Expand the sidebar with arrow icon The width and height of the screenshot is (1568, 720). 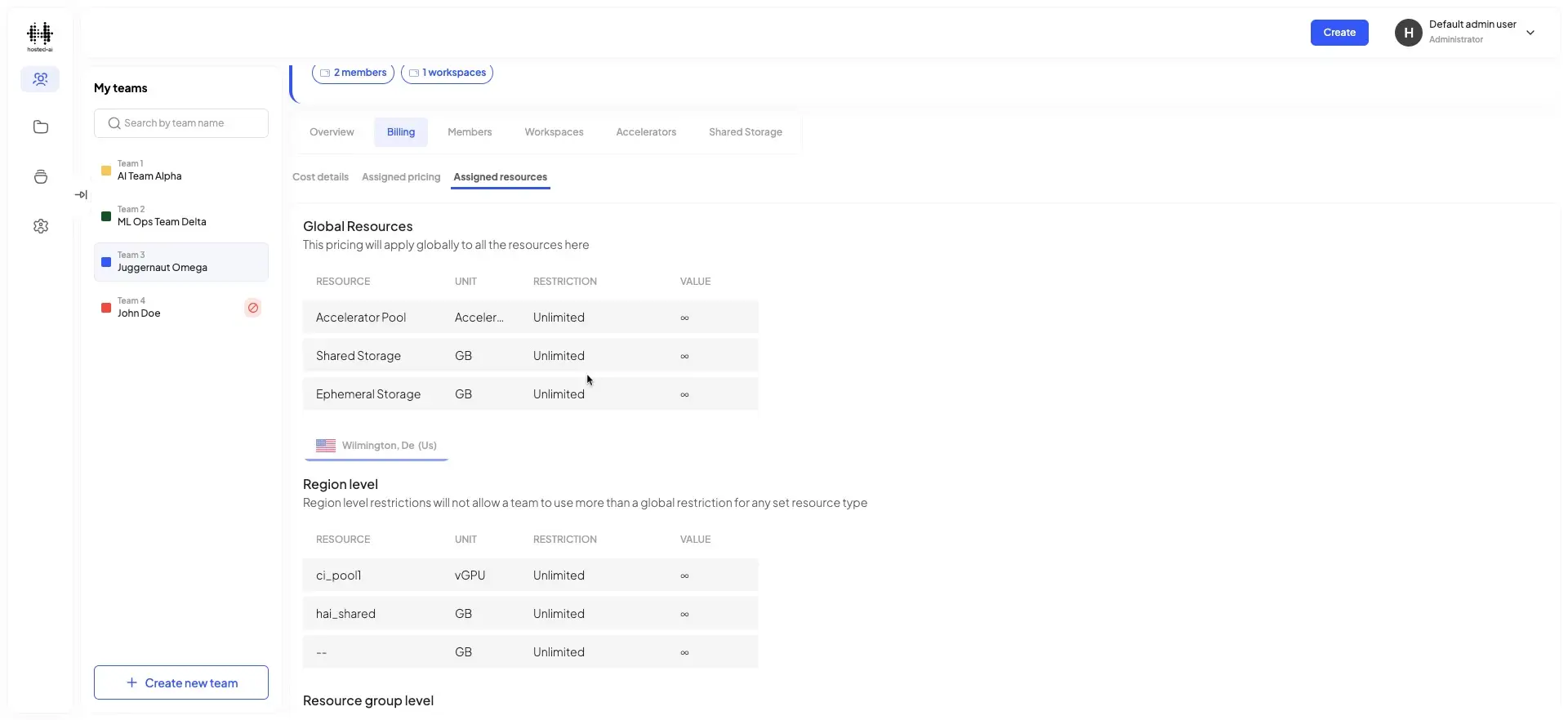click(81, 195)
